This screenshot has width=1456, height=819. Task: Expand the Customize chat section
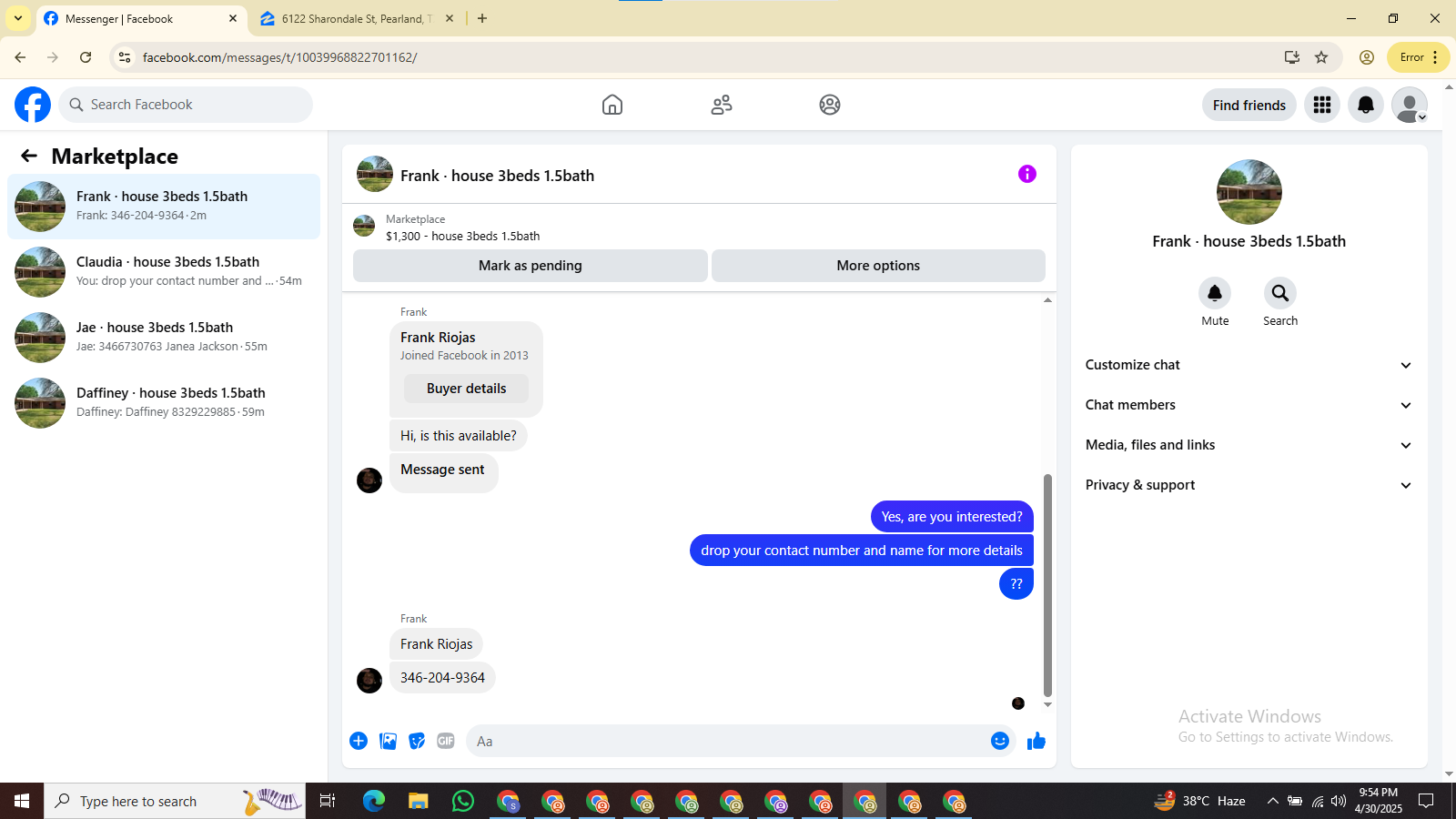[x=1249, y=365]
